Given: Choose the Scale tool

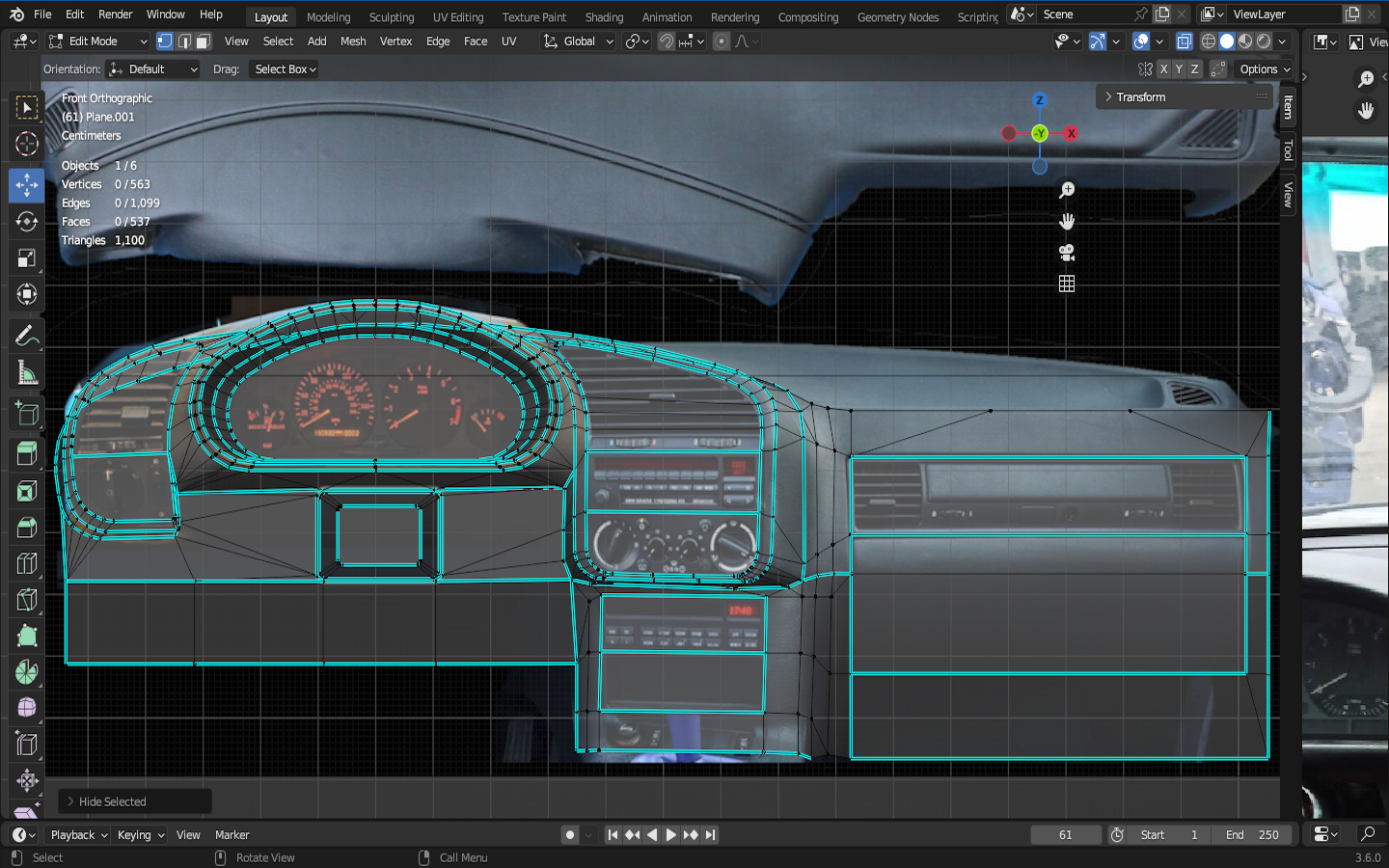Looking at the screenshot, I should point(26,258).
